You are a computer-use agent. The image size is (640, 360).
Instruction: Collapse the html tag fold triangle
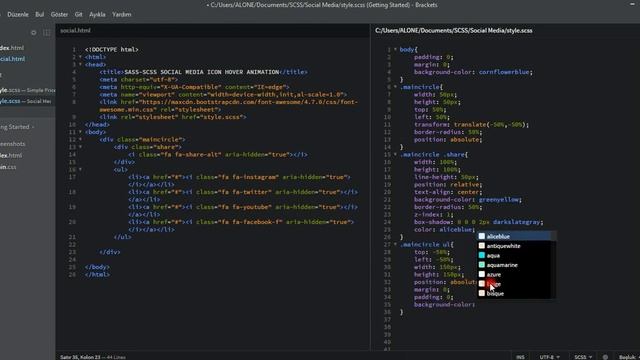80,57
